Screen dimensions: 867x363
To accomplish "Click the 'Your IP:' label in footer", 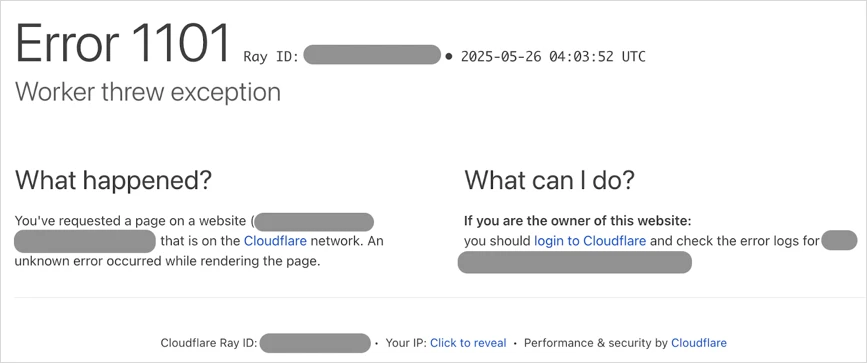I will click(406, 343).
